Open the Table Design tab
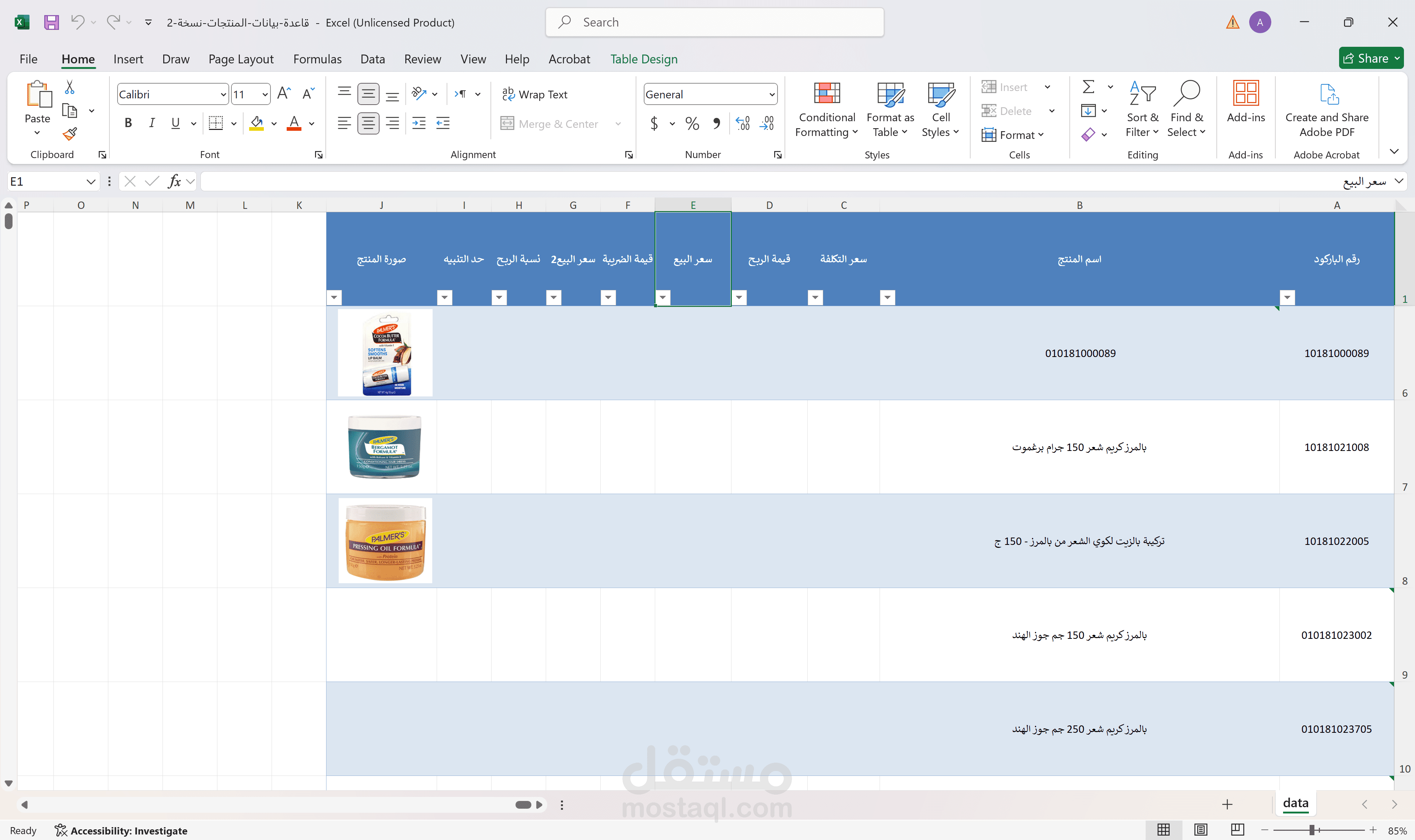1415x840 pixels. (x=643, y=59)
